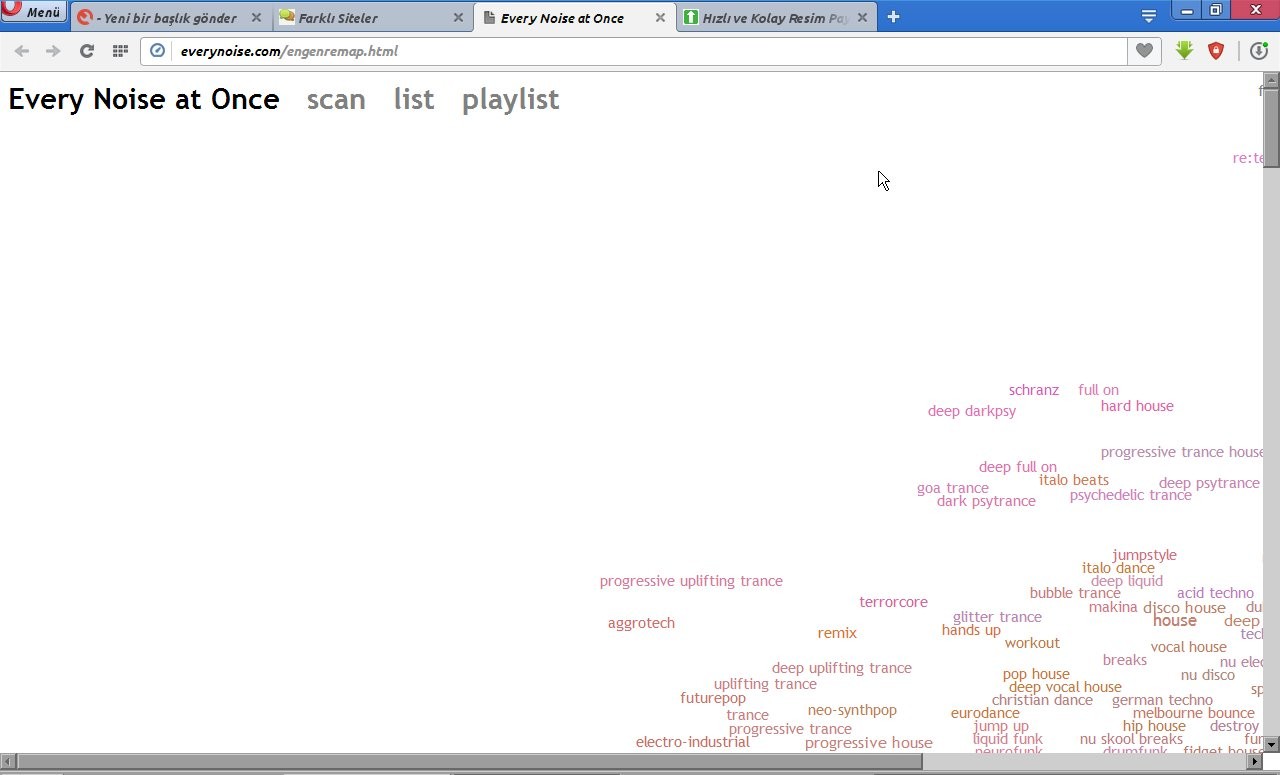Screen dimensions: 1280x775
Task: Select the 'workout' genre
Action: [x=1032, y=643]
